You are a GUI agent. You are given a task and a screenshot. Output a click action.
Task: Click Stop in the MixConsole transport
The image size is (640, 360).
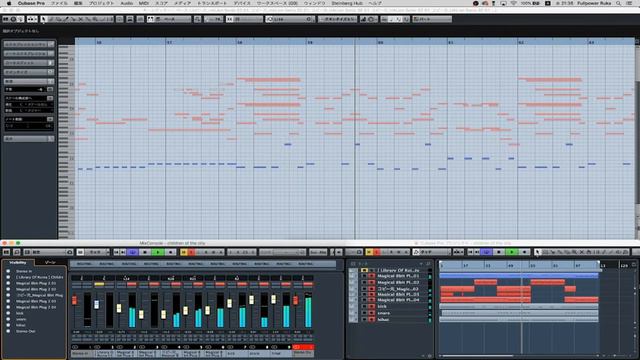(145, 252)
